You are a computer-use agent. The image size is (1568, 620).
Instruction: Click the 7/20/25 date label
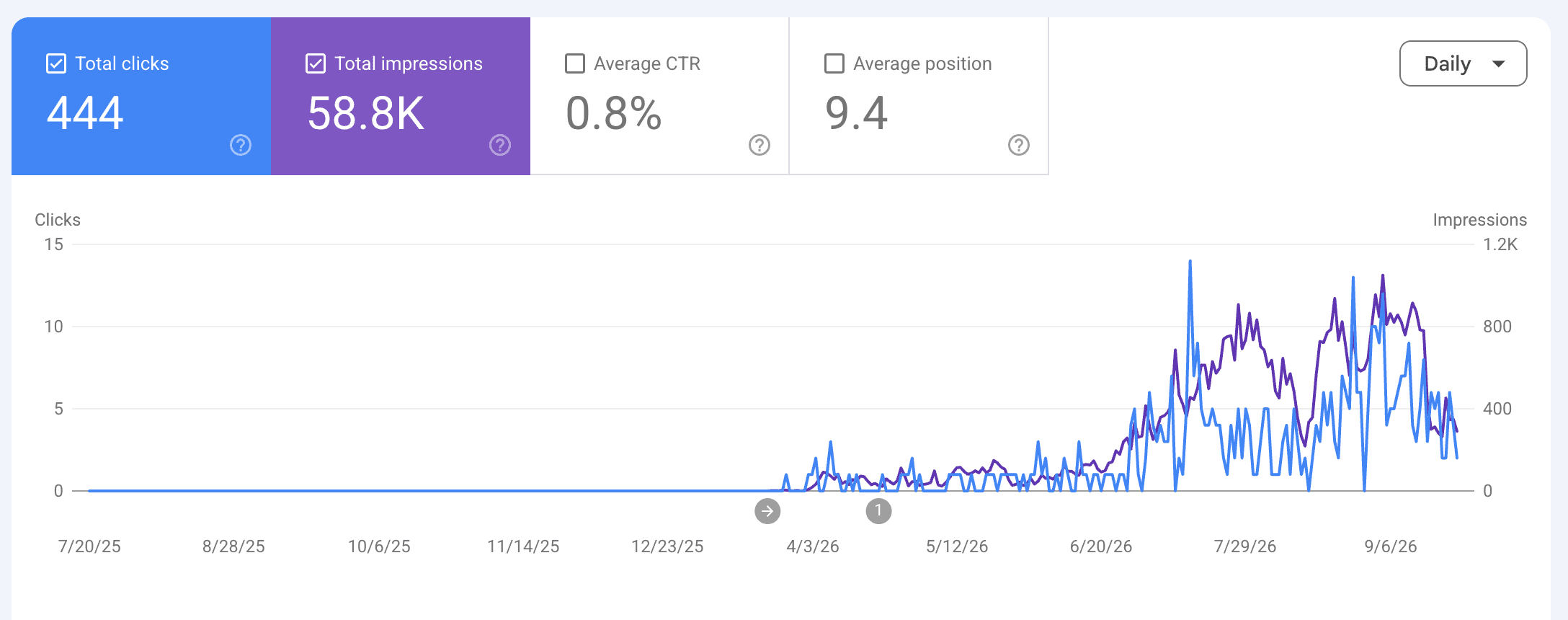tap(89, 546)
